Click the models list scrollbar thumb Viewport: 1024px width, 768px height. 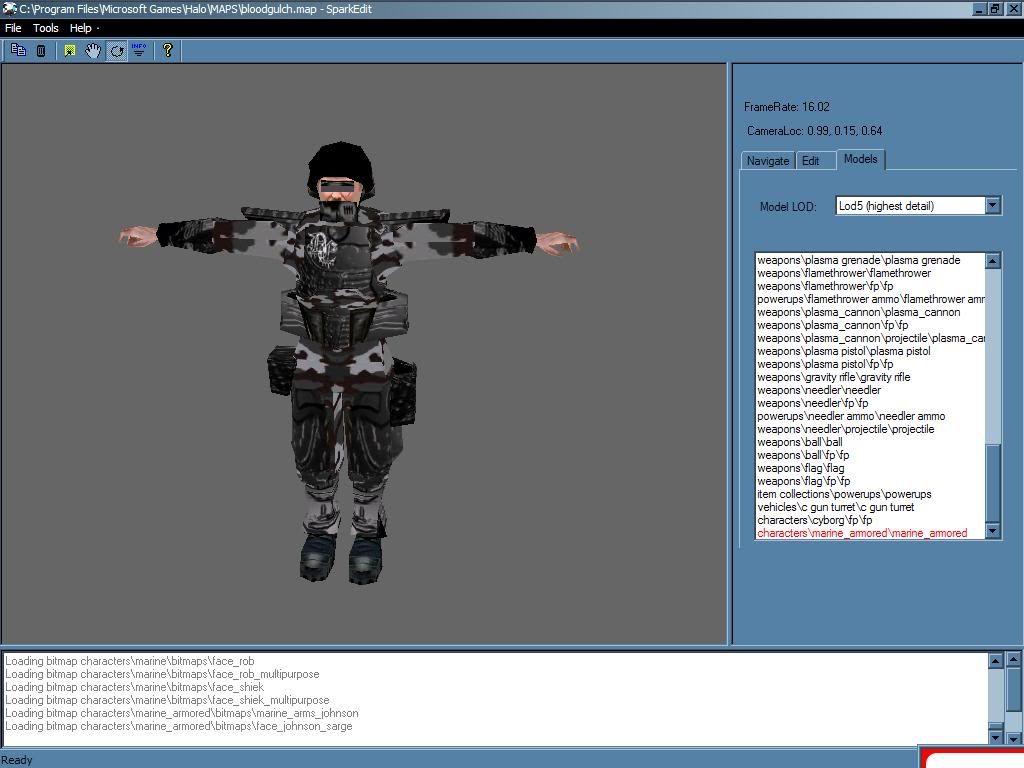(993, 483)
